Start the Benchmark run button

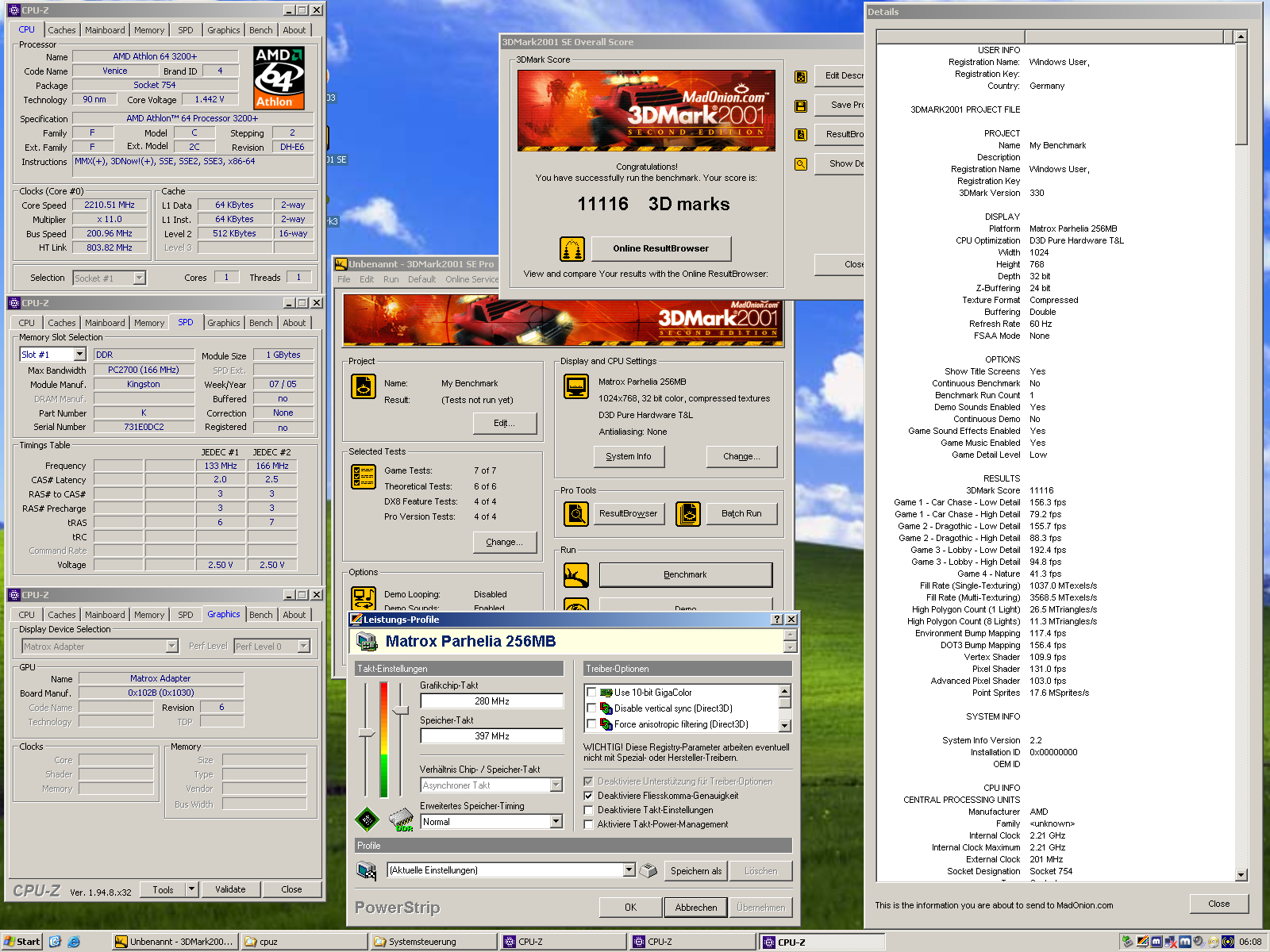(686, 575)
